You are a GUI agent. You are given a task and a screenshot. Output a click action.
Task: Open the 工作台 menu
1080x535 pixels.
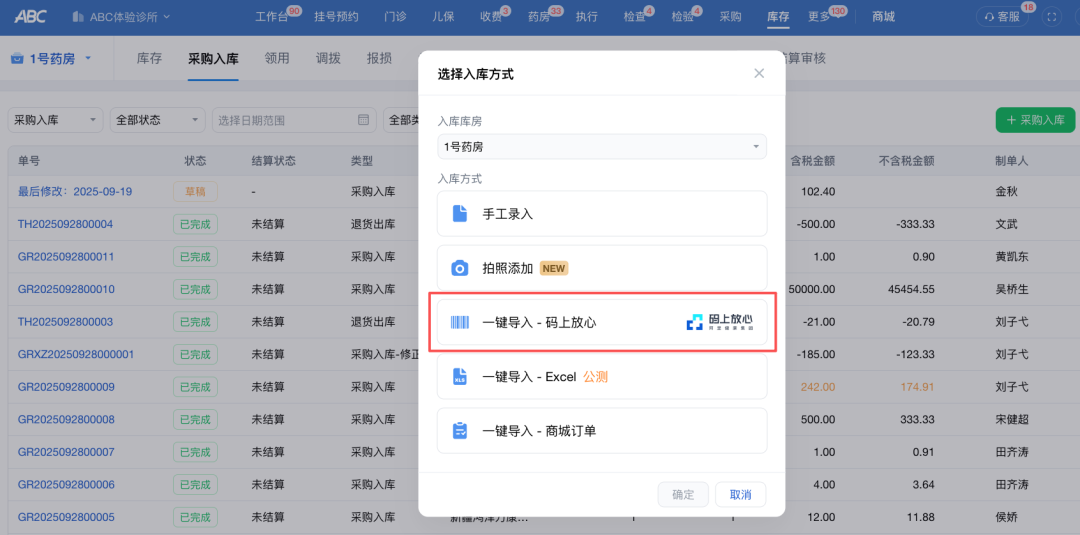pyautogui.click(x=271, y=17)
